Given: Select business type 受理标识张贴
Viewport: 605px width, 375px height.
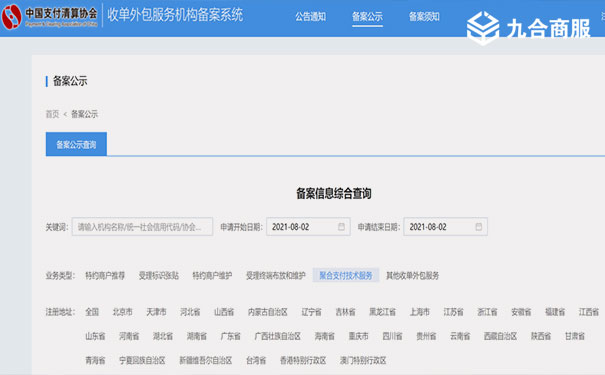Looking at the screenshot, I should tap(159, 275).
